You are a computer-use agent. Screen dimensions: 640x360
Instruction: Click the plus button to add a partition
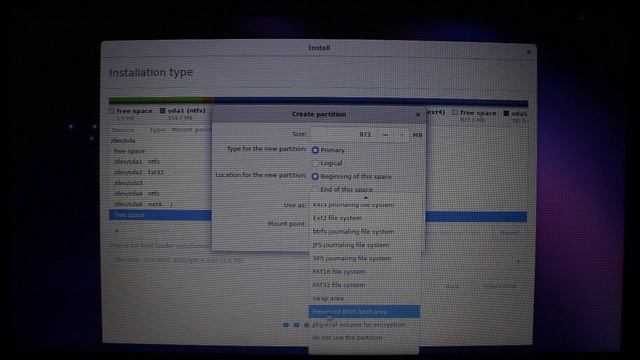[117, 231]
